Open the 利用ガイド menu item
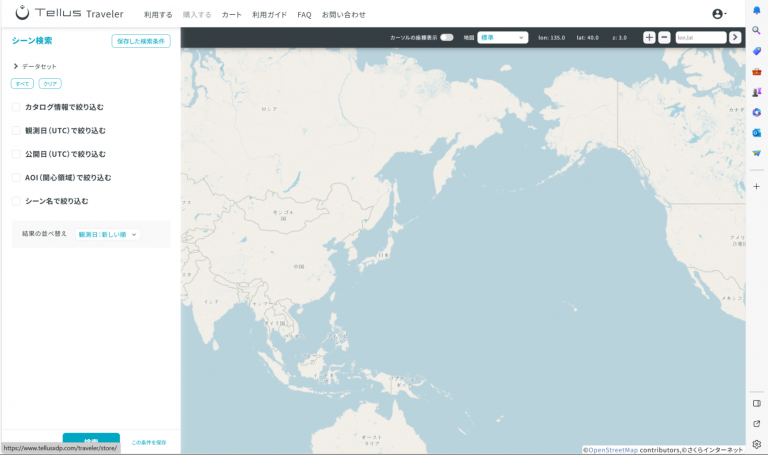 (x=269, y=15)
